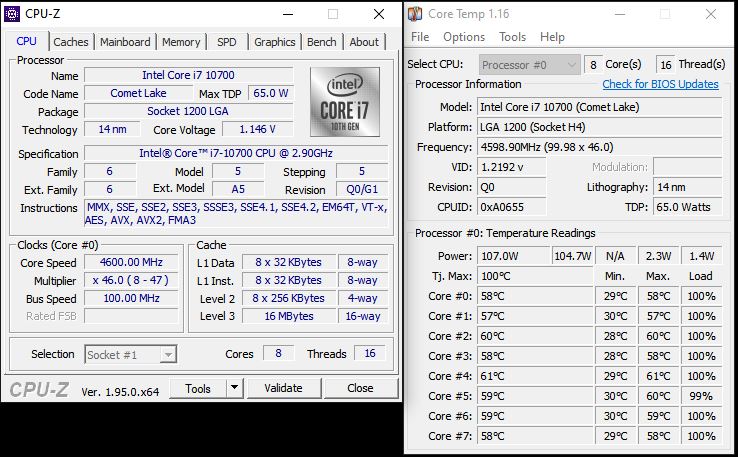Click the empty Rated FSB field
Image resolution: width=738 pixels, height=457 pixels.
click(131, 316)
